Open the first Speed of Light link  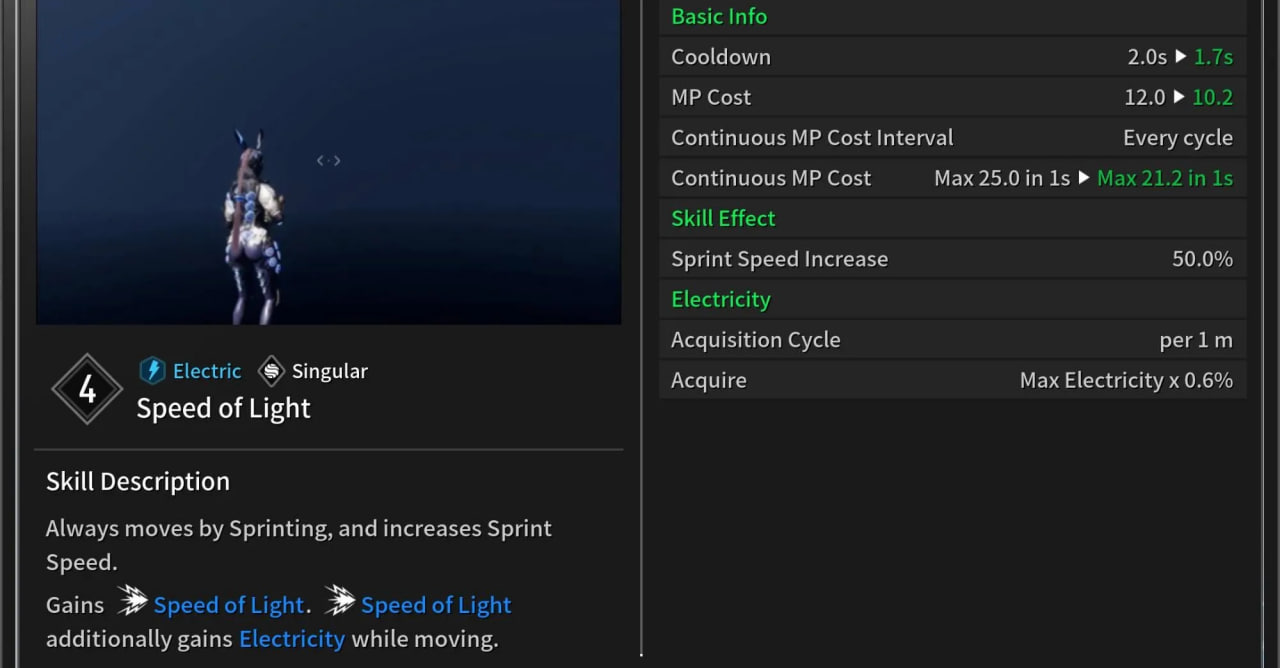228,605
